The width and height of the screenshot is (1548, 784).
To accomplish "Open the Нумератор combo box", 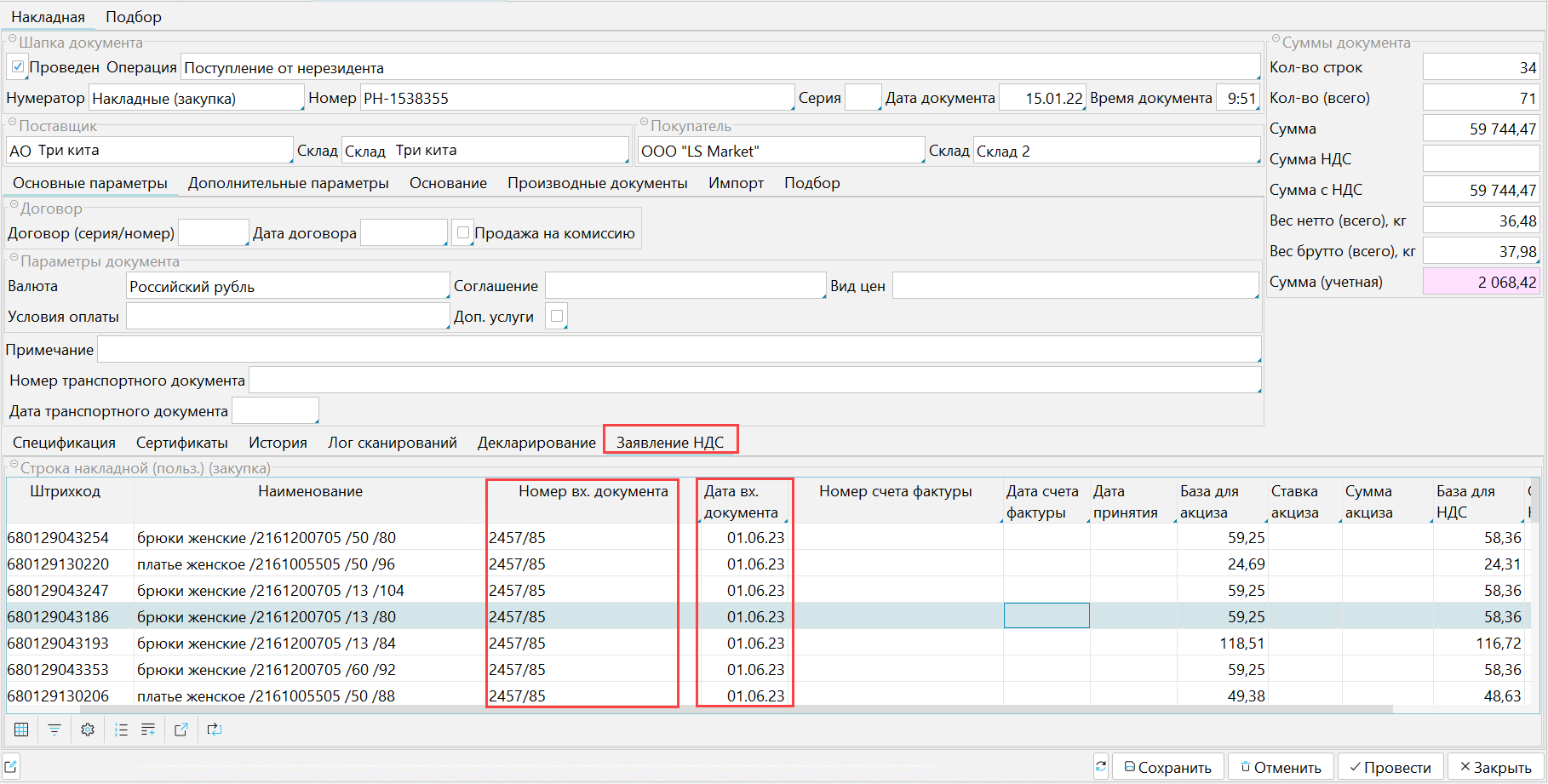I will pyautogui.click(x=196, y=98).
